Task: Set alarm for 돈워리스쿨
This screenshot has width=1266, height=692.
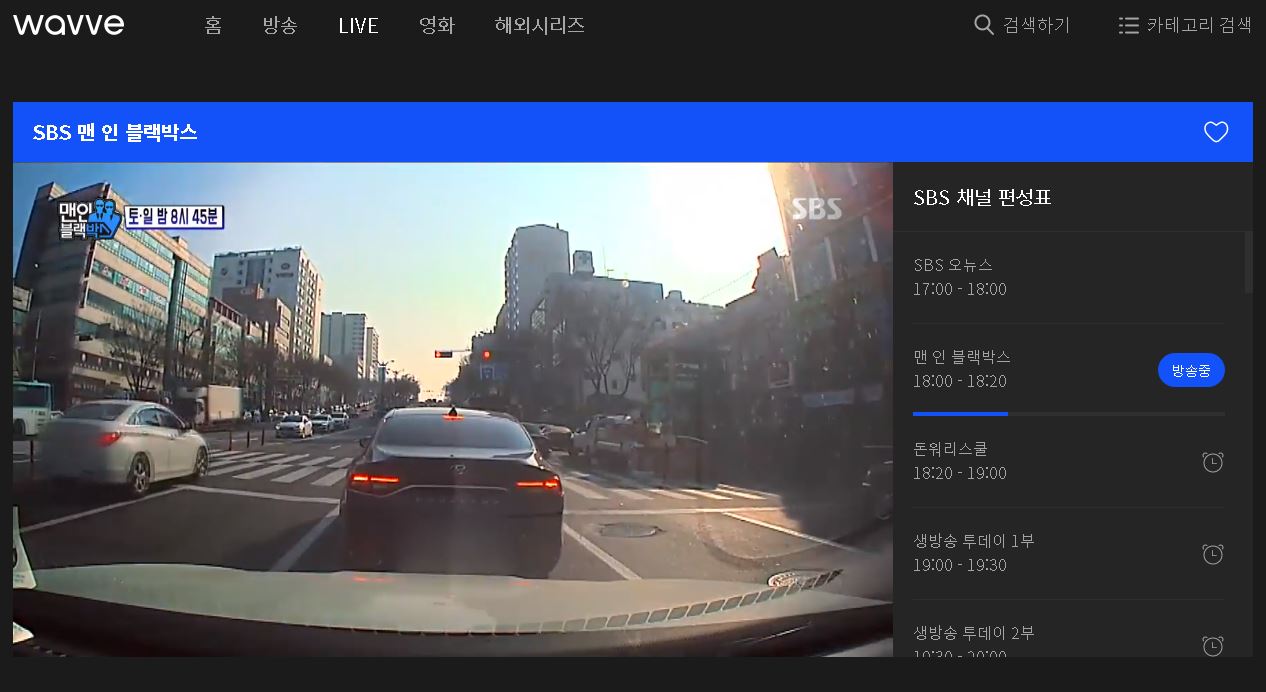Action: point(1213,462)
